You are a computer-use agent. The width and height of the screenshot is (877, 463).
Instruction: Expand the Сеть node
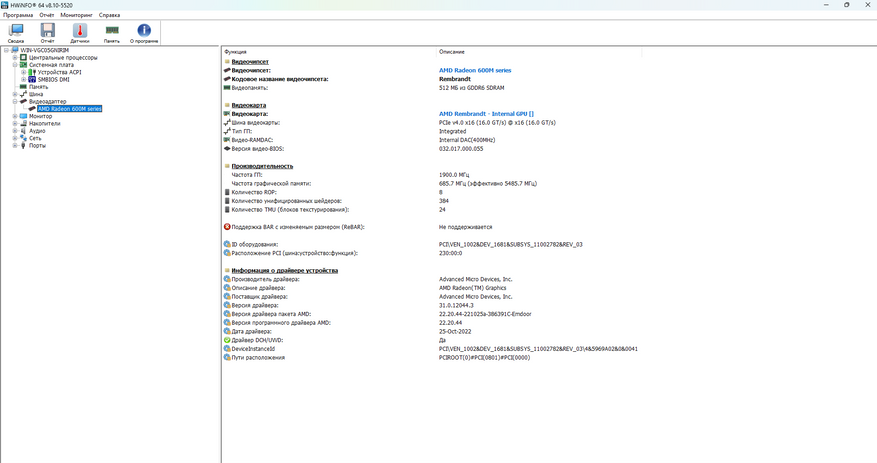click(x=15, y=138)
